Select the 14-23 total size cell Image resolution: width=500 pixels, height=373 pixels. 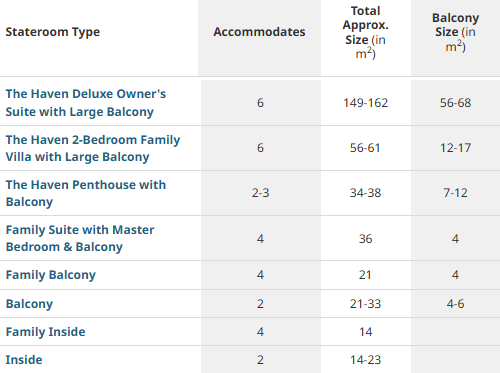click(x=365, y=360)
